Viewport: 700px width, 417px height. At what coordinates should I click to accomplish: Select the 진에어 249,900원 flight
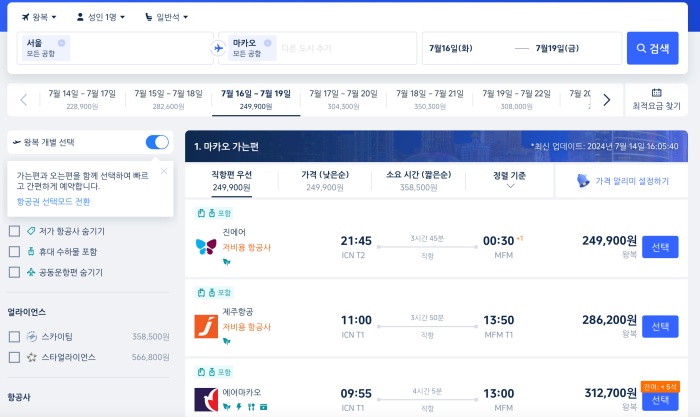[x=660, y=247]
